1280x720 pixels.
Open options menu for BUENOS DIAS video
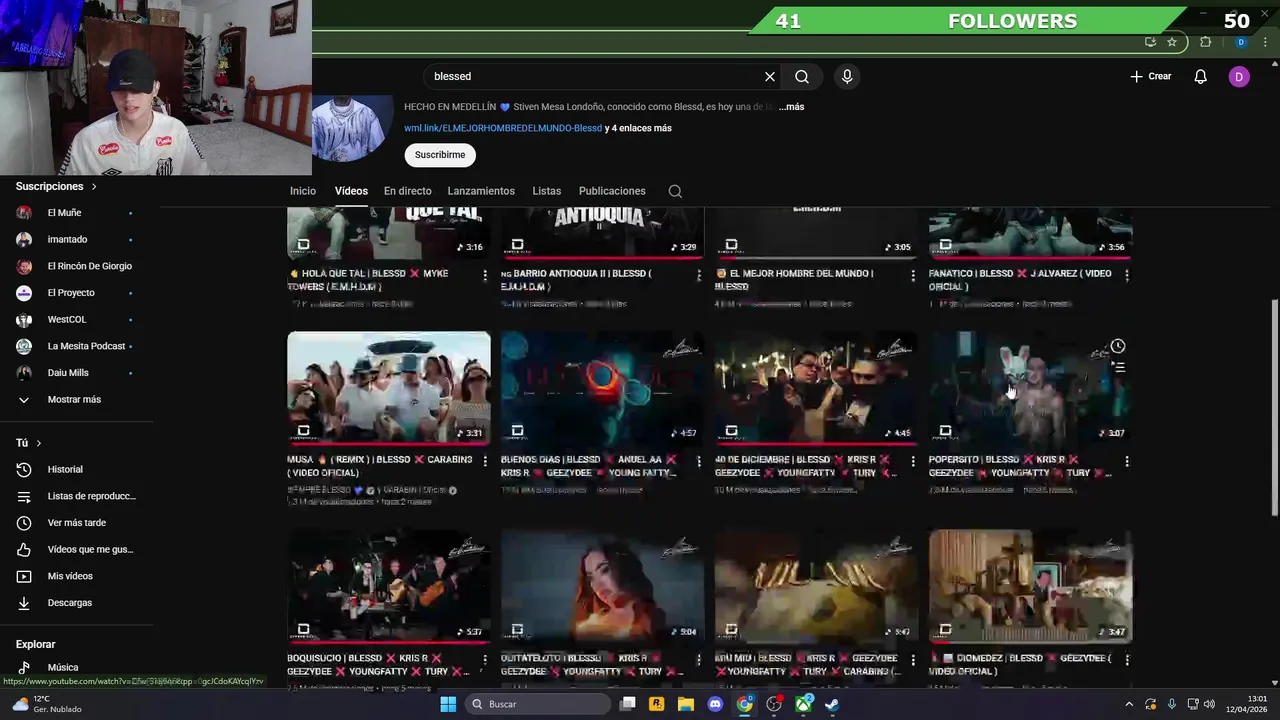pyautogui.click(x=699, y=461)
